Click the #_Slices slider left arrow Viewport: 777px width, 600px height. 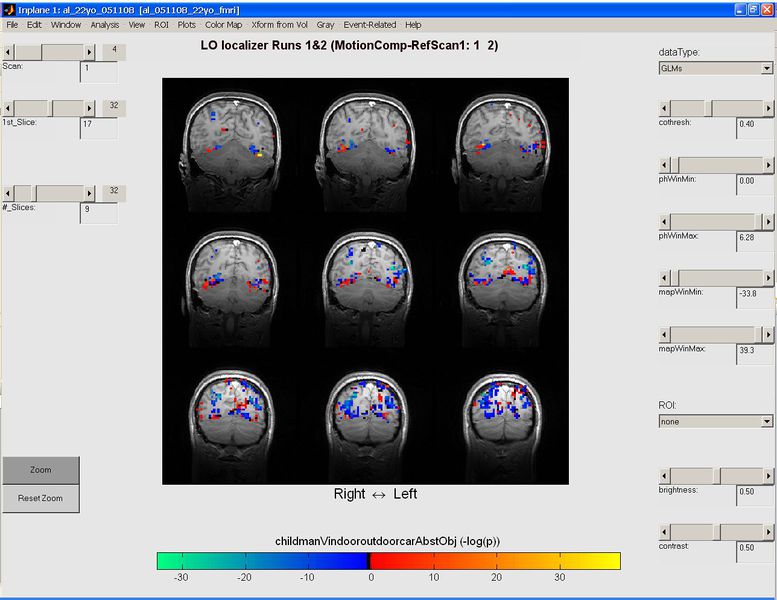coord(8,192)
